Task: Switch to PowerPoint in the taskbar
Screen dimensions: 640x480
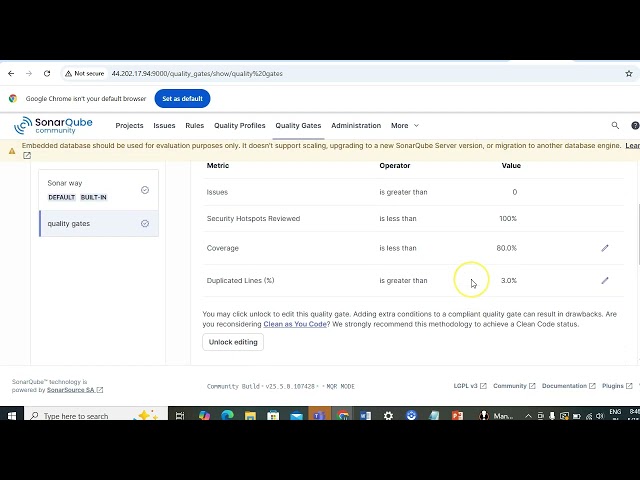Action: tap(458, 416)
